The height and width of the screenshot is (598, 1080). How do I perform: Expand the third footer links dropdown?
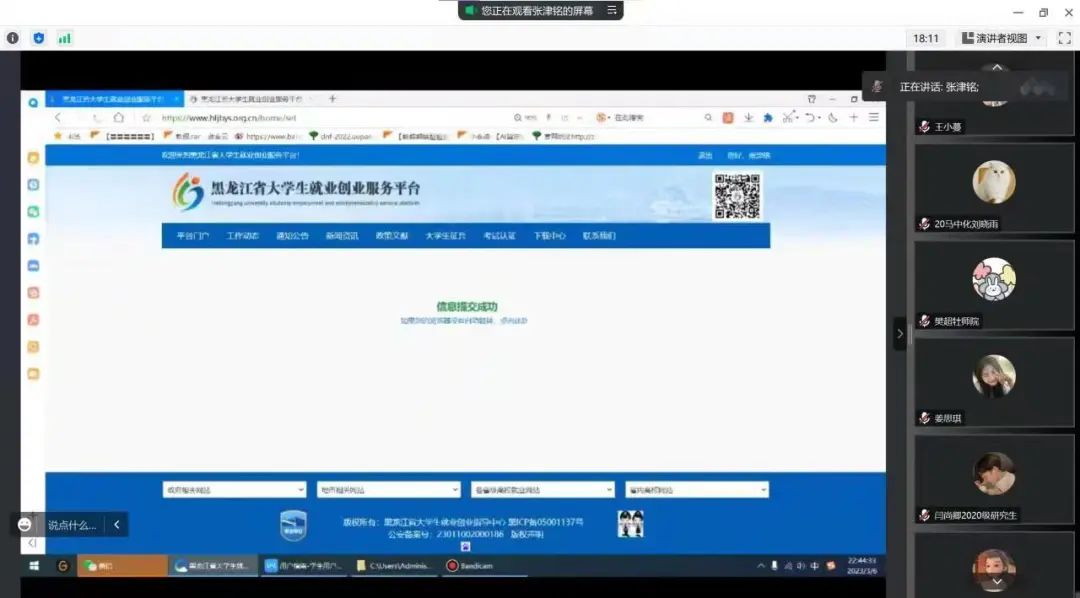[x=543, y=490]
